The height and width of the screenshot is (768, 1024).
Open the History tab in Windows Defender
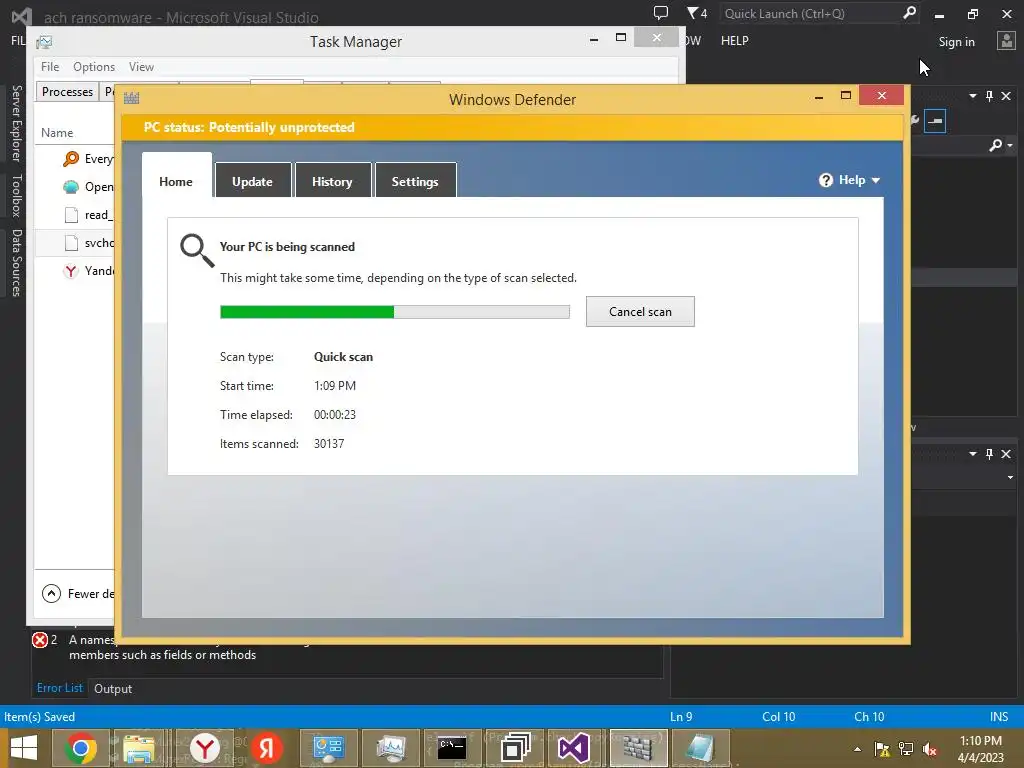[x=332, y=181]
